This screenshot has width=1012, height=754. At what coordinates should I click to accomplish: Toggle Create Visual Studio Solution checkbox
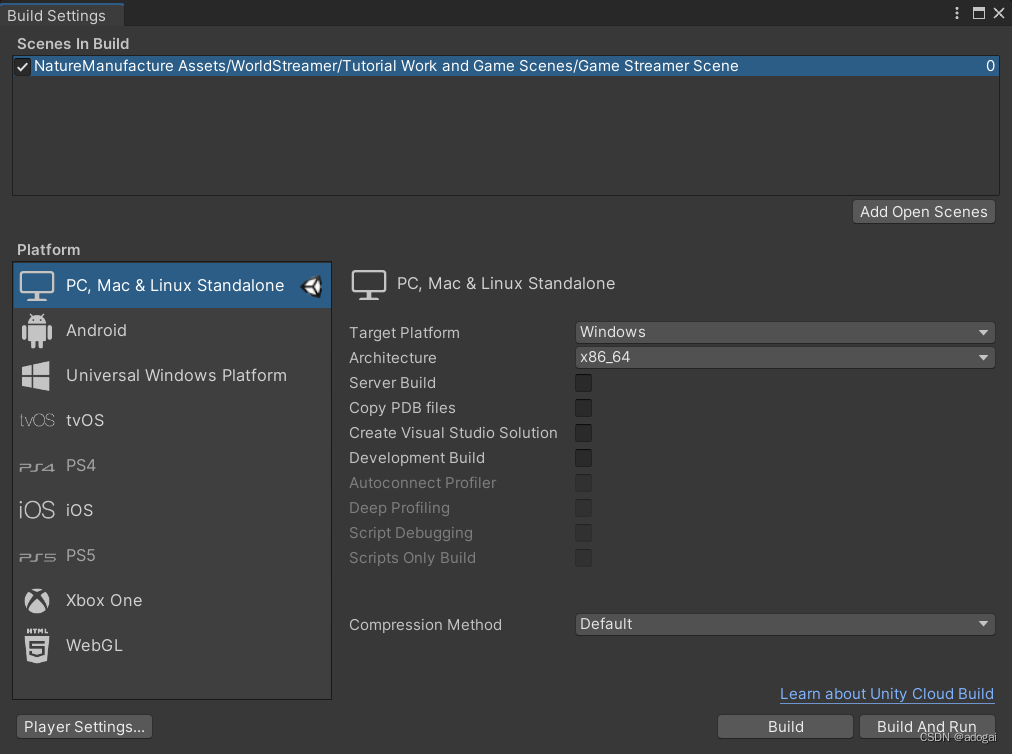click(x=583, y=433)
